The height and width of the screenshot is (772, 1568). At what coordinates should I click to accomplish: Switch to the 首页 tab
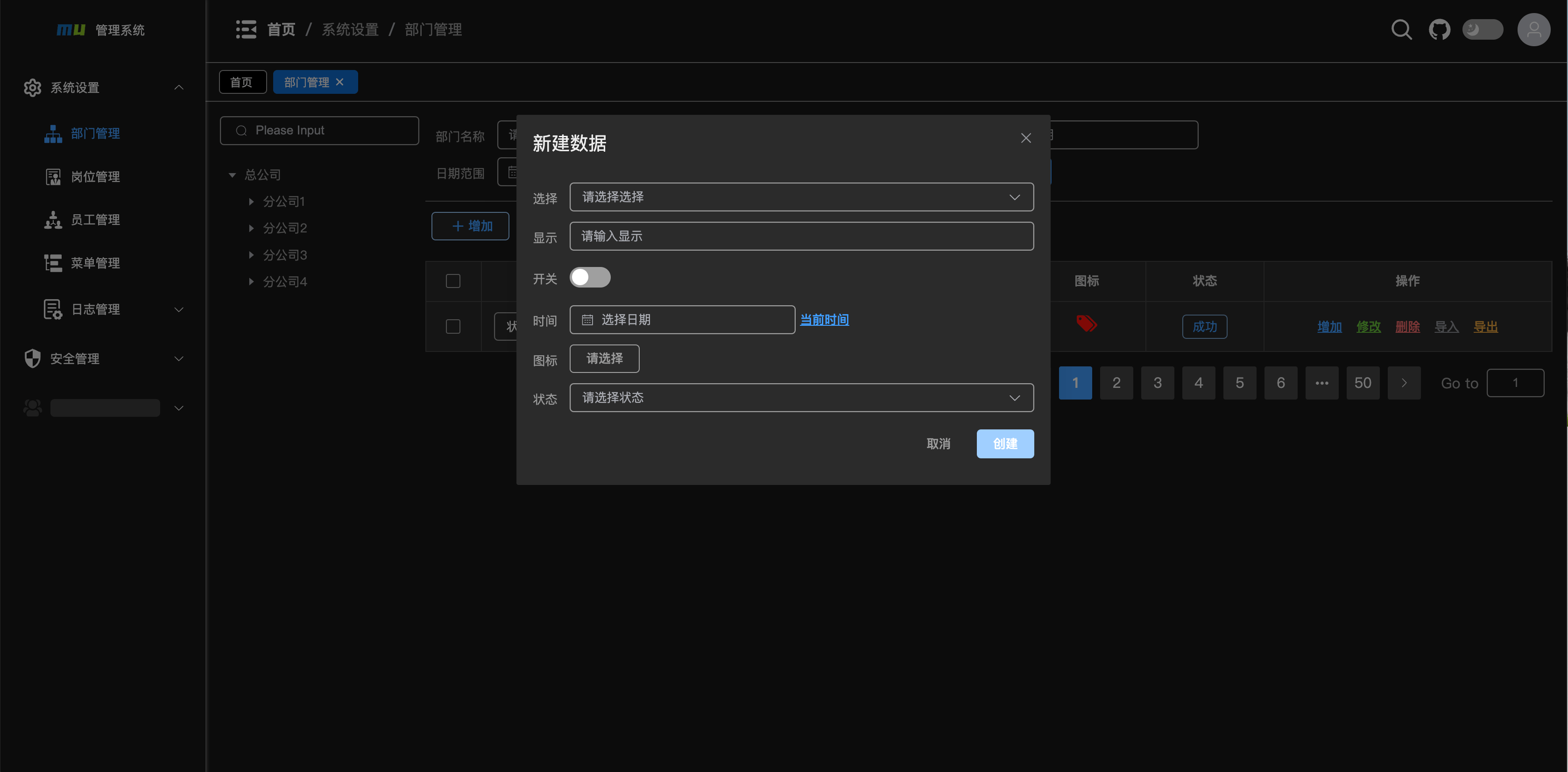tap(242, 82)
